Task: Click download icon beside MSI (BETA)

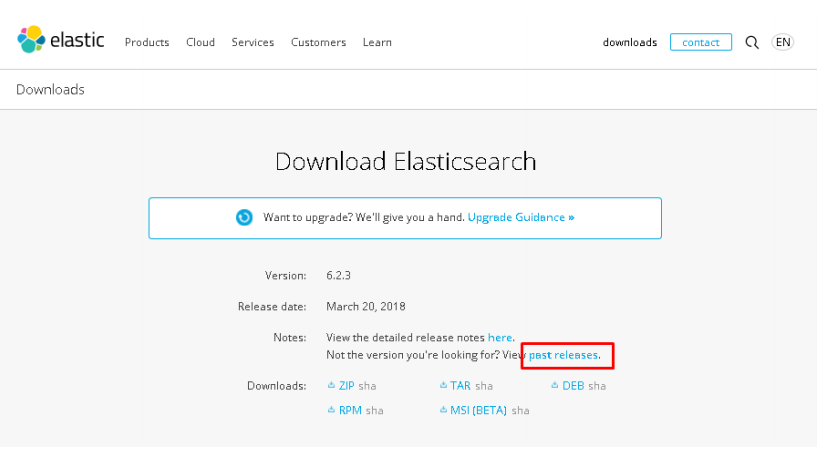Action: 443,410
